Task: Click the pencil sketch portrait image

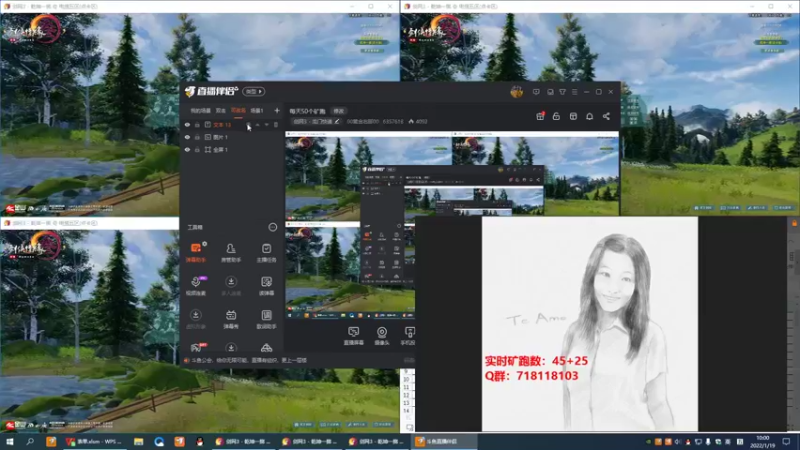Action: tap(590, 323)
